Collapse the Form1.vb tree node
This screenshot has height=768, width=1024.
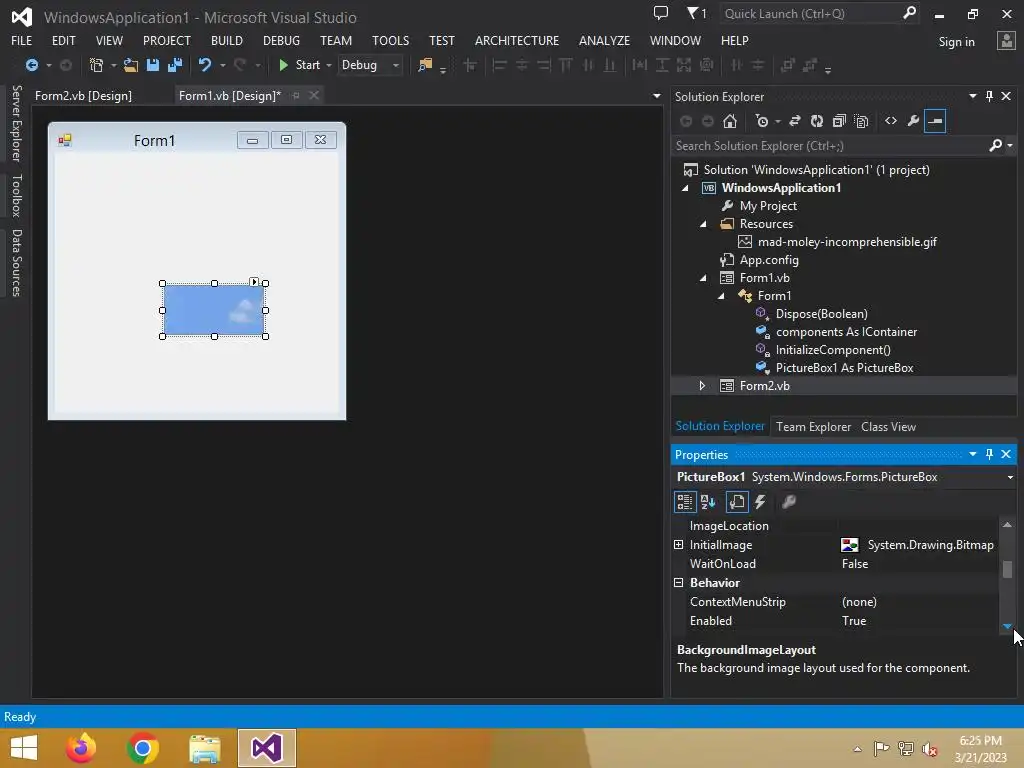click(x=703, y=278)
